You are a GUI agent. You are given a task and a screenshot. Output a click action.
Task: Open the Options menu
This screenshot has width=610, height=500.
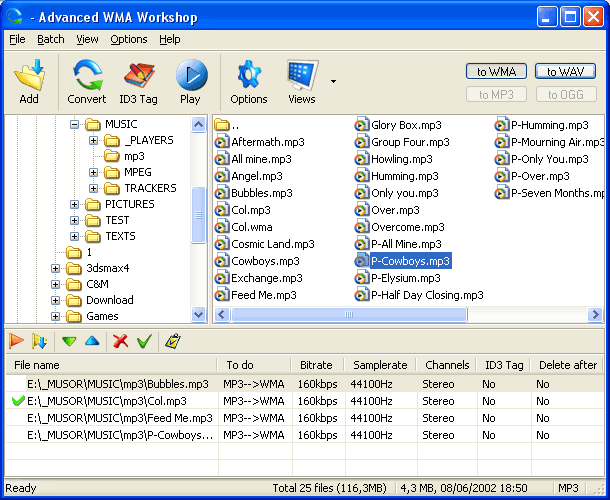click(x=129, y=39)
